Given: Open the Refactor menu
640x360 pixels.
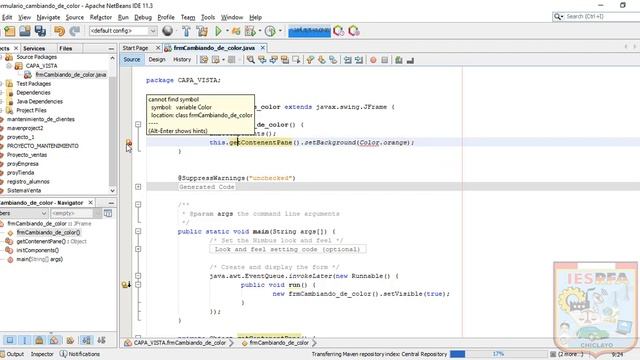Looking at the screenshot, I should click(x=100, y=17).
